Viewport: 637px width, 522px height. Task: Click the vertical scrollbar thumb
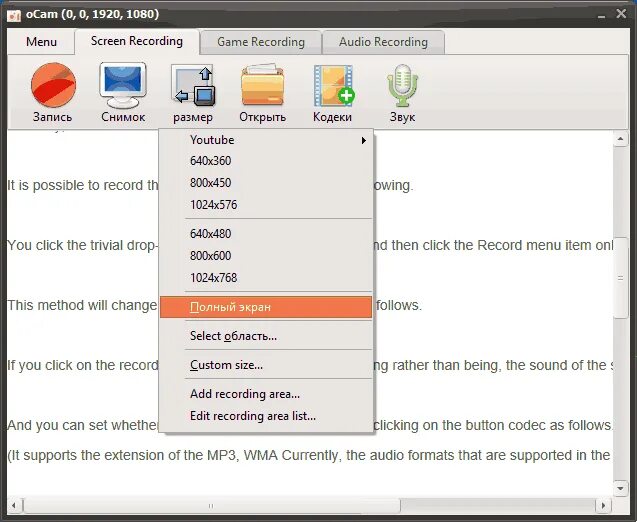click(620, 278)
